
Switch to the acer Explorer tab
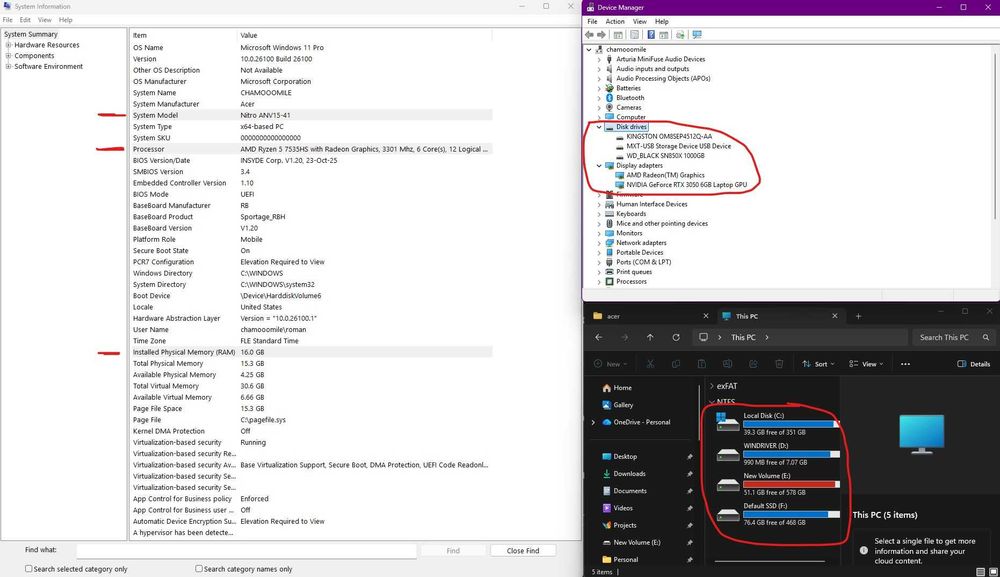pos(651,316)
